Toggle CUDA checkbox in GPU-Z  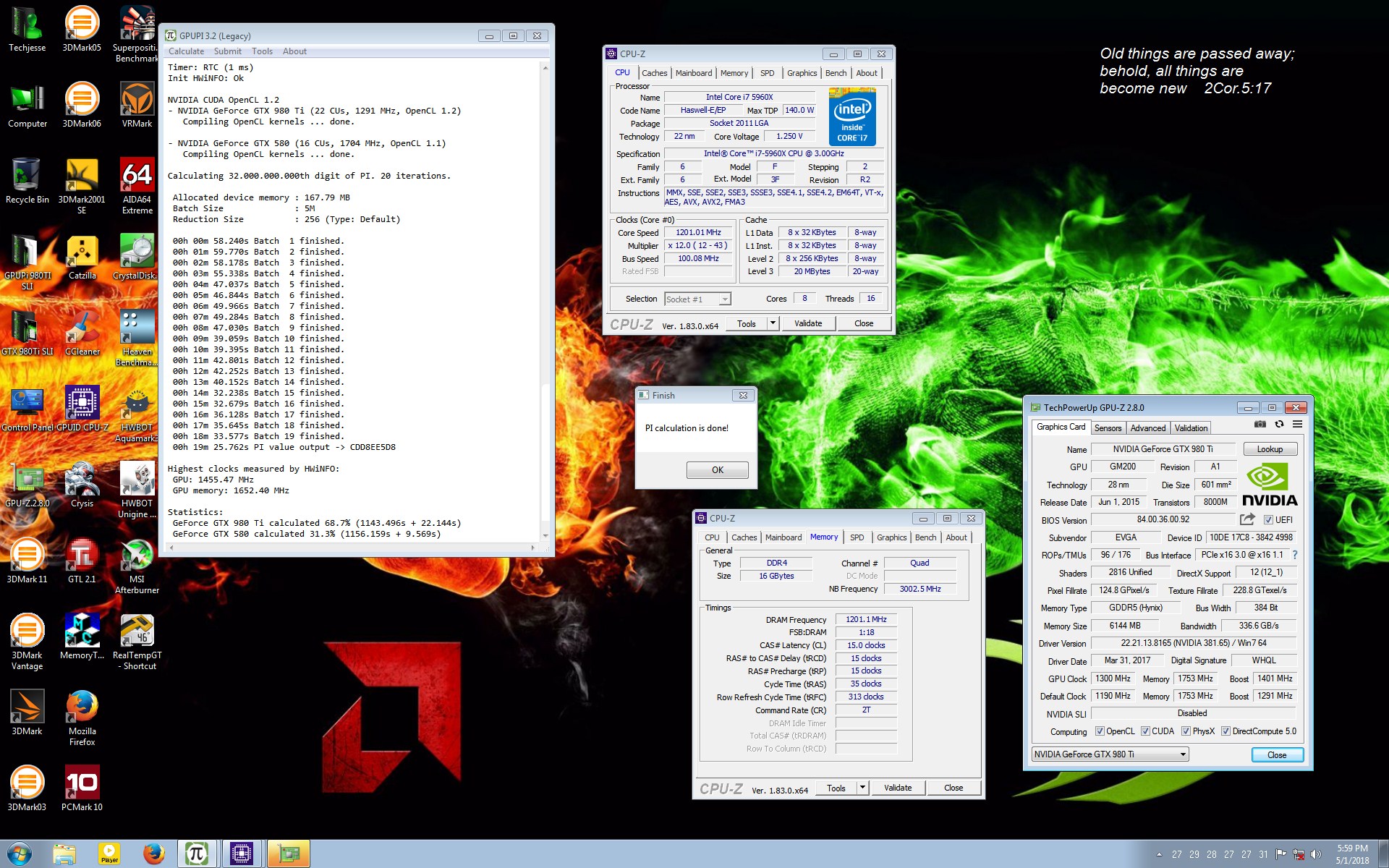click(1145, 731)
